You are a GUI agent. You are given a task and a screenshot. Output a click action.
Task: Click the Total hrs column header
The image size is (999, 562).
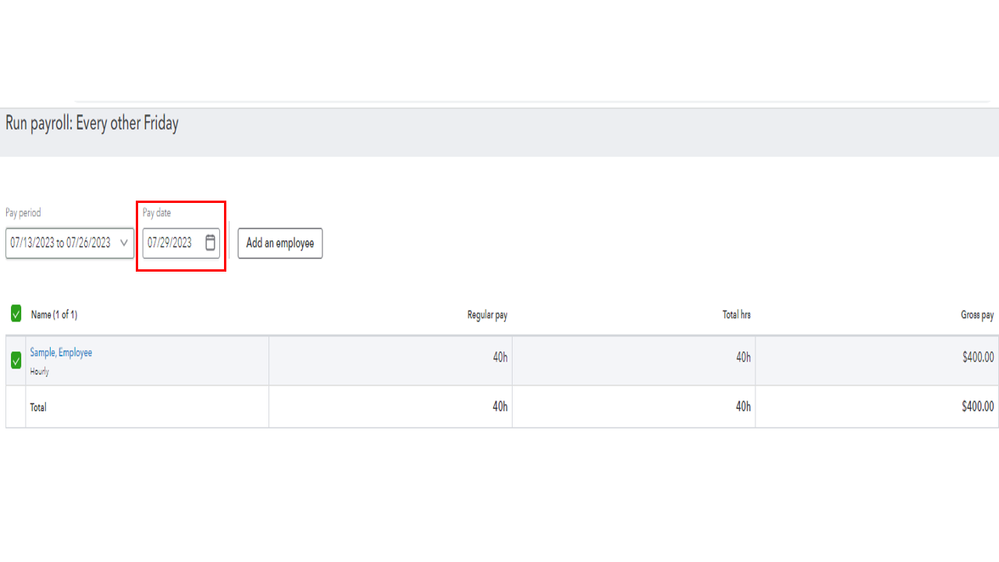[736, 315]
